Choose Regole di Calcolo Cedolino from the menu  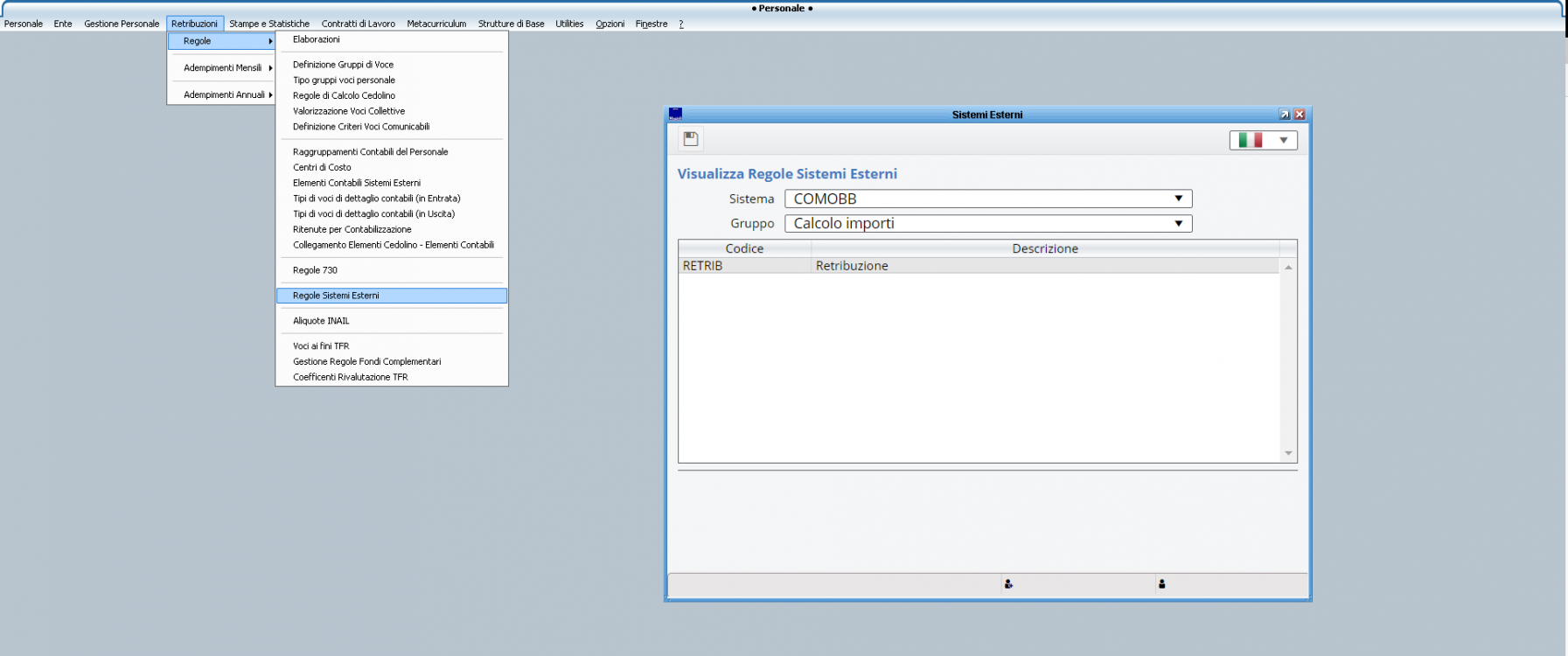pos(344,95)
